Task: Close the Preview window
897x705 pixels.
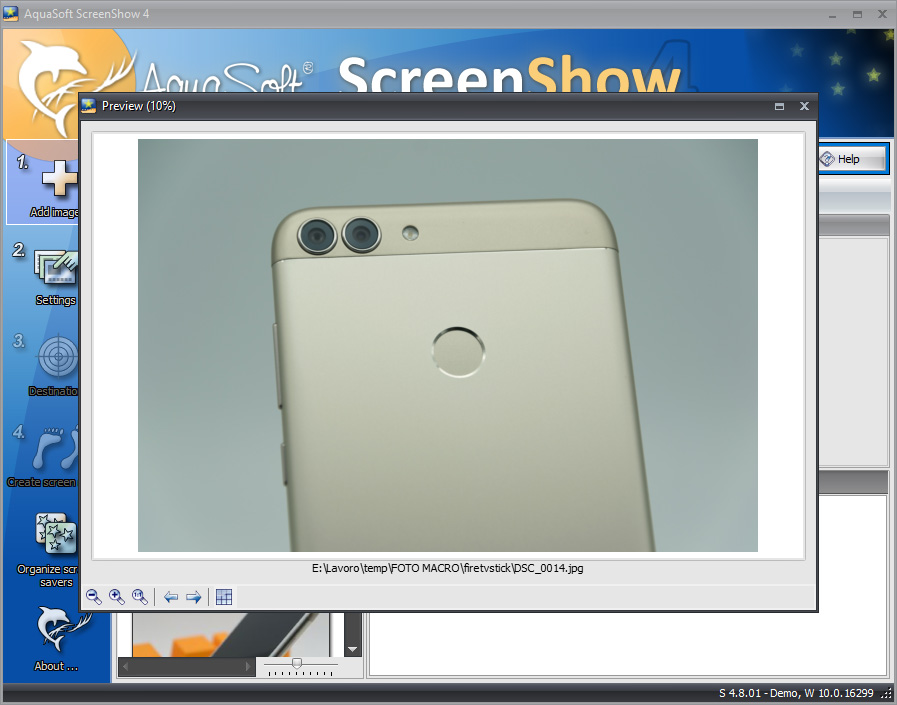Action: (803, 106)
